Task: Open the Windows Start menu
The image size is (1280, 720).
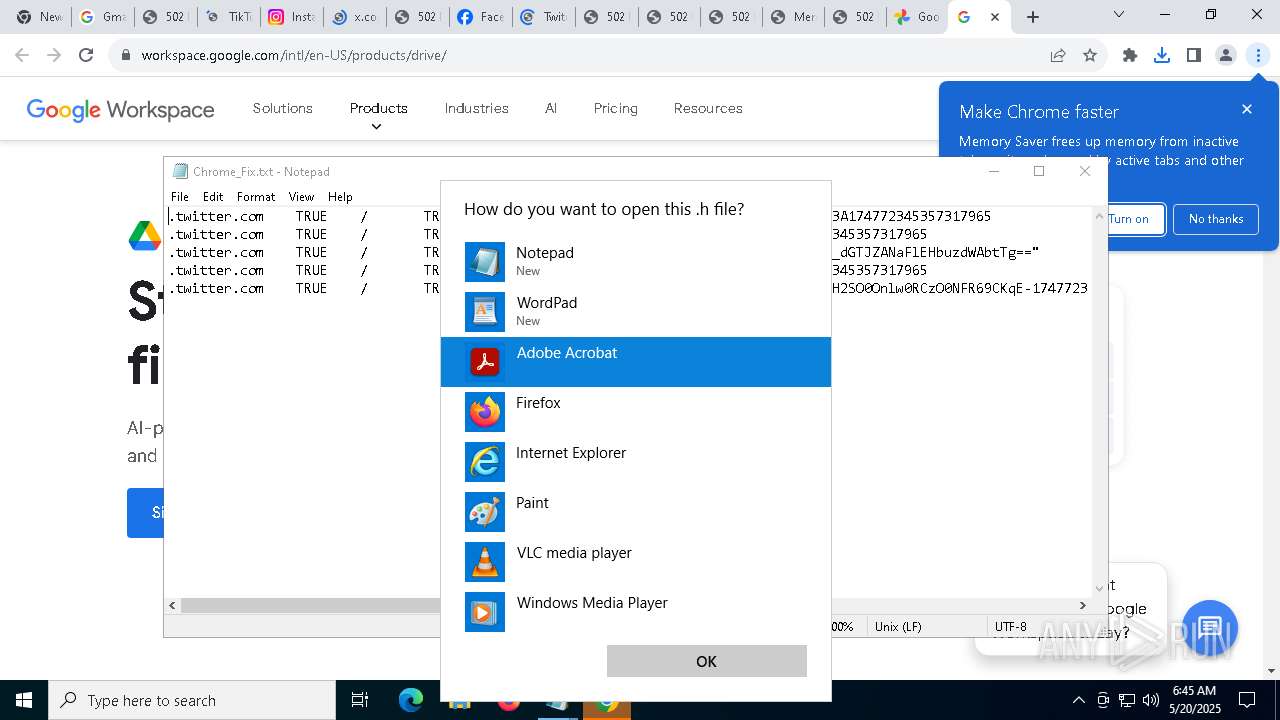Action: point(24,700)
